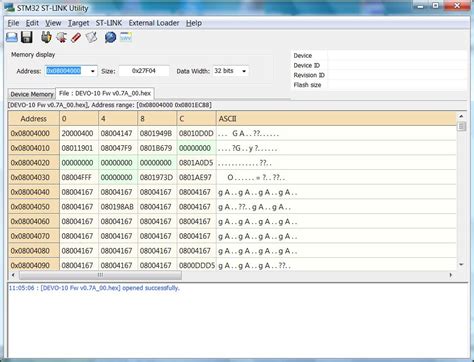Click address row 0x08004020

pyautogui.click(x=34, y=163)
